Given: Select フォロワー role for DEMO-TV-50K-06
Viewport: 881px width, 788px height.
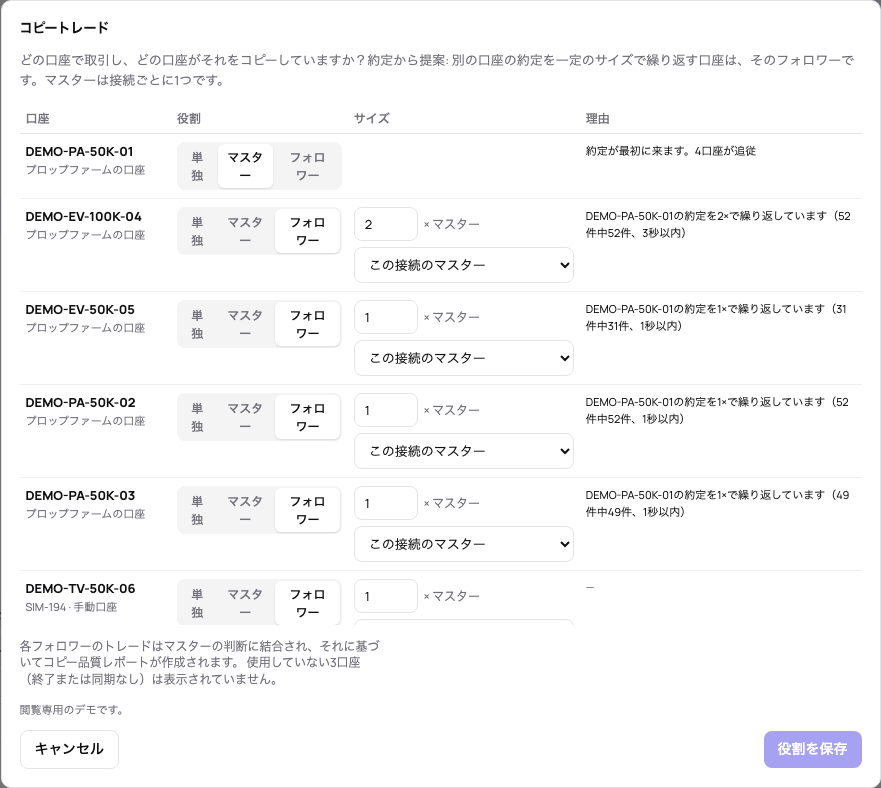Looking at the screenshot, I should (307, 603).
